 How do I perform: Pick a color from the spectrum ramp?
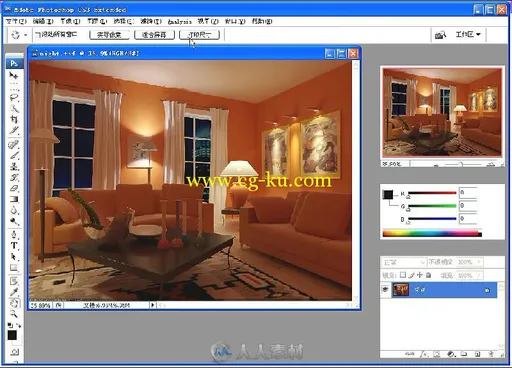[432, 234]
